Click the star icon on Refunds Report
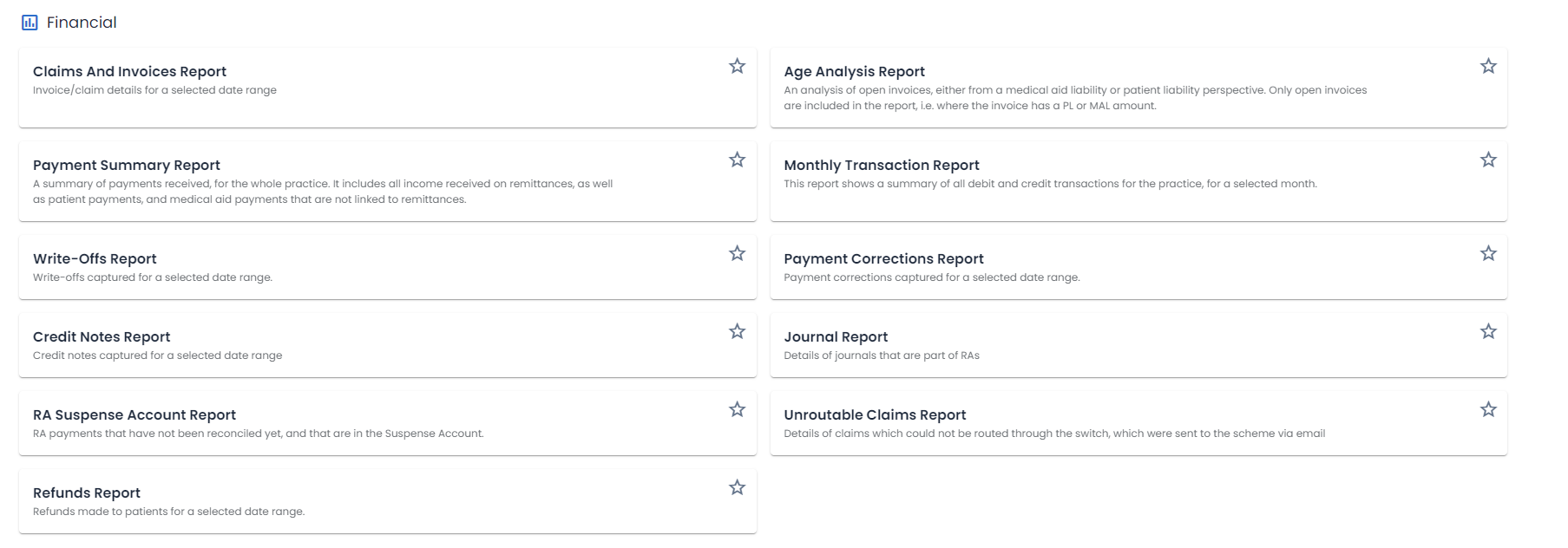1568x548 pixels. click(737, 487)
